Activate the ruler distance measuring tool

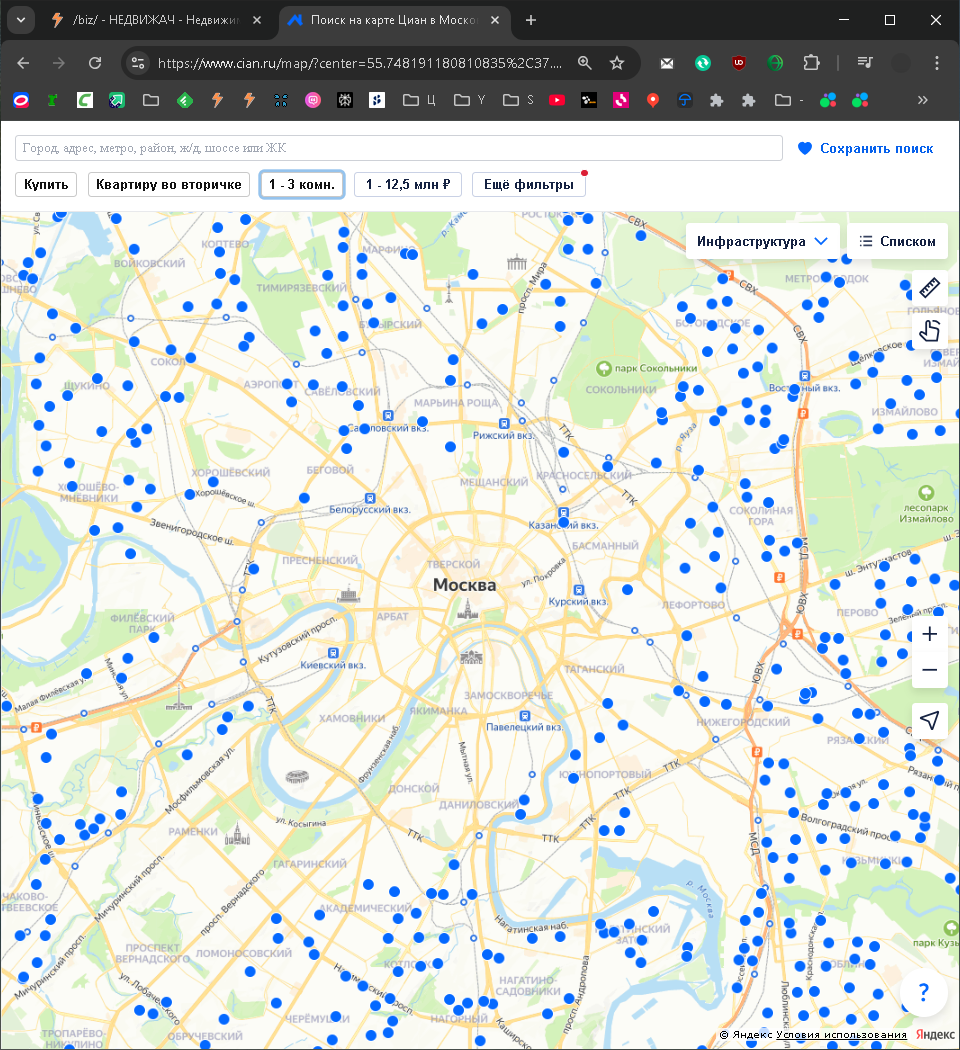coord(930,288)
